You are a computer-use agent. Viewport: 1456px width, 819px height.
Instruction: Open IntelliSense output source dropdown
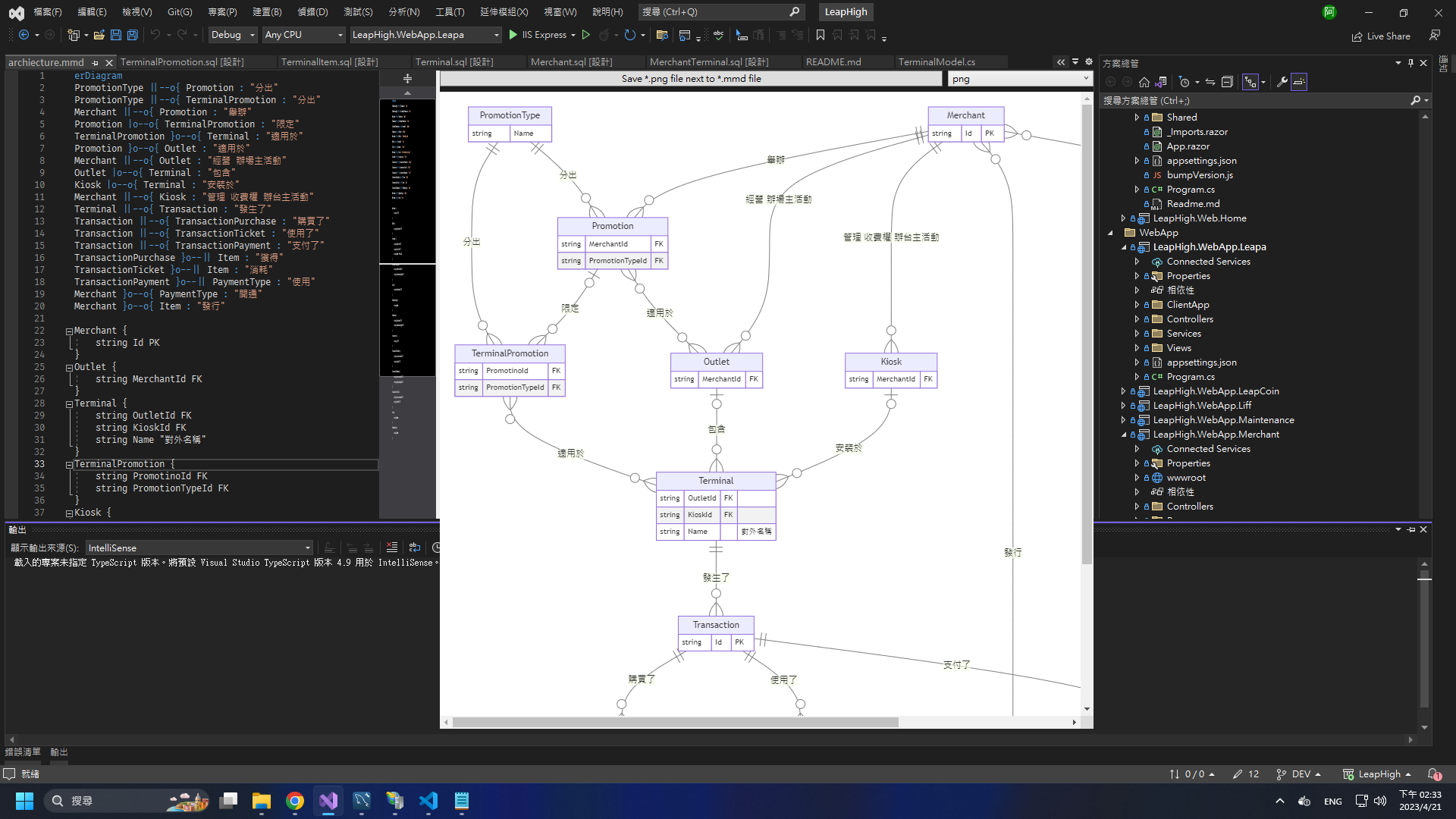[199, 548]
